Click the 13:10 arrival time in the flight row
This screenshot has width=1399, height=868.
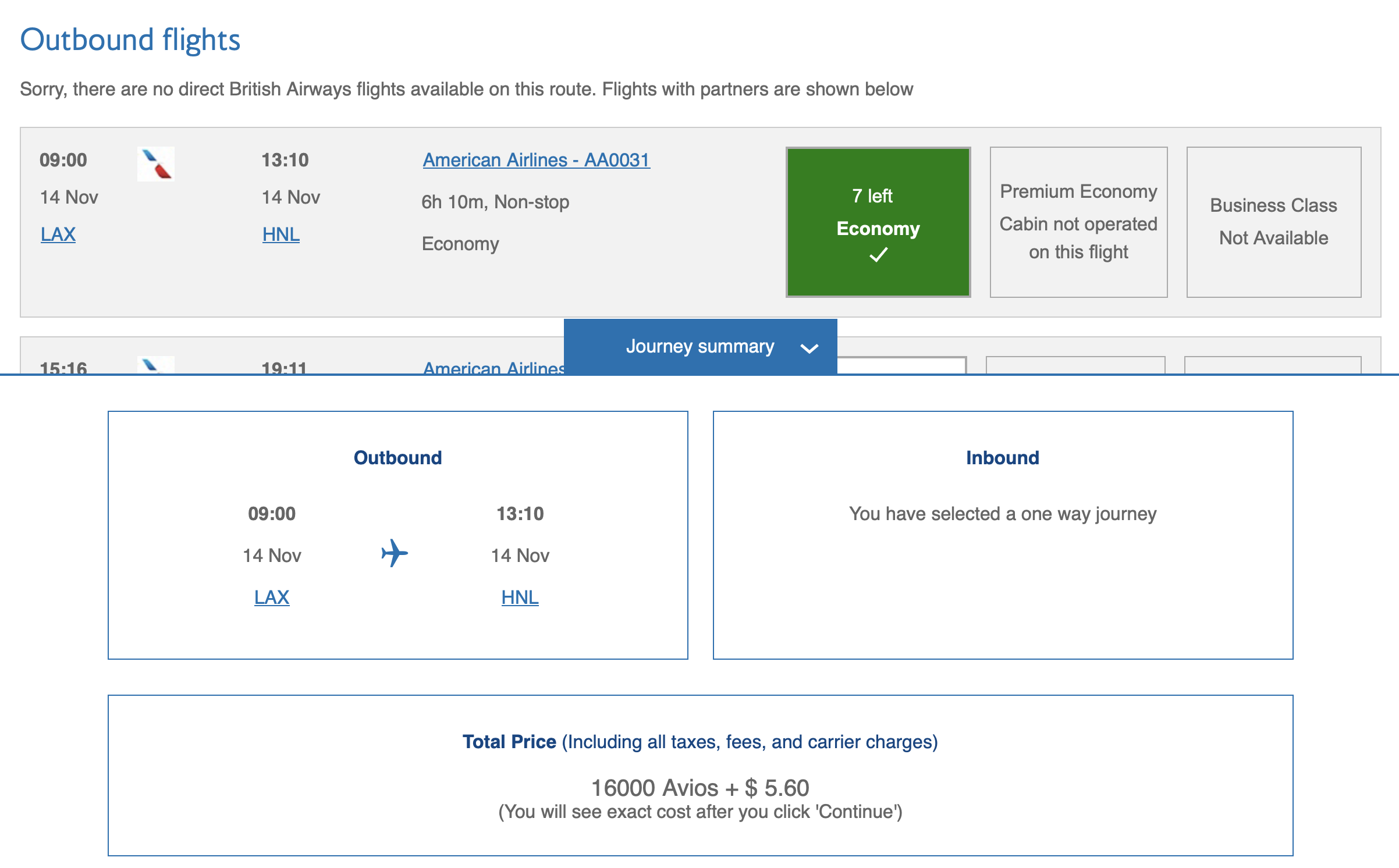pyautogui.click(x=285, y=160)
